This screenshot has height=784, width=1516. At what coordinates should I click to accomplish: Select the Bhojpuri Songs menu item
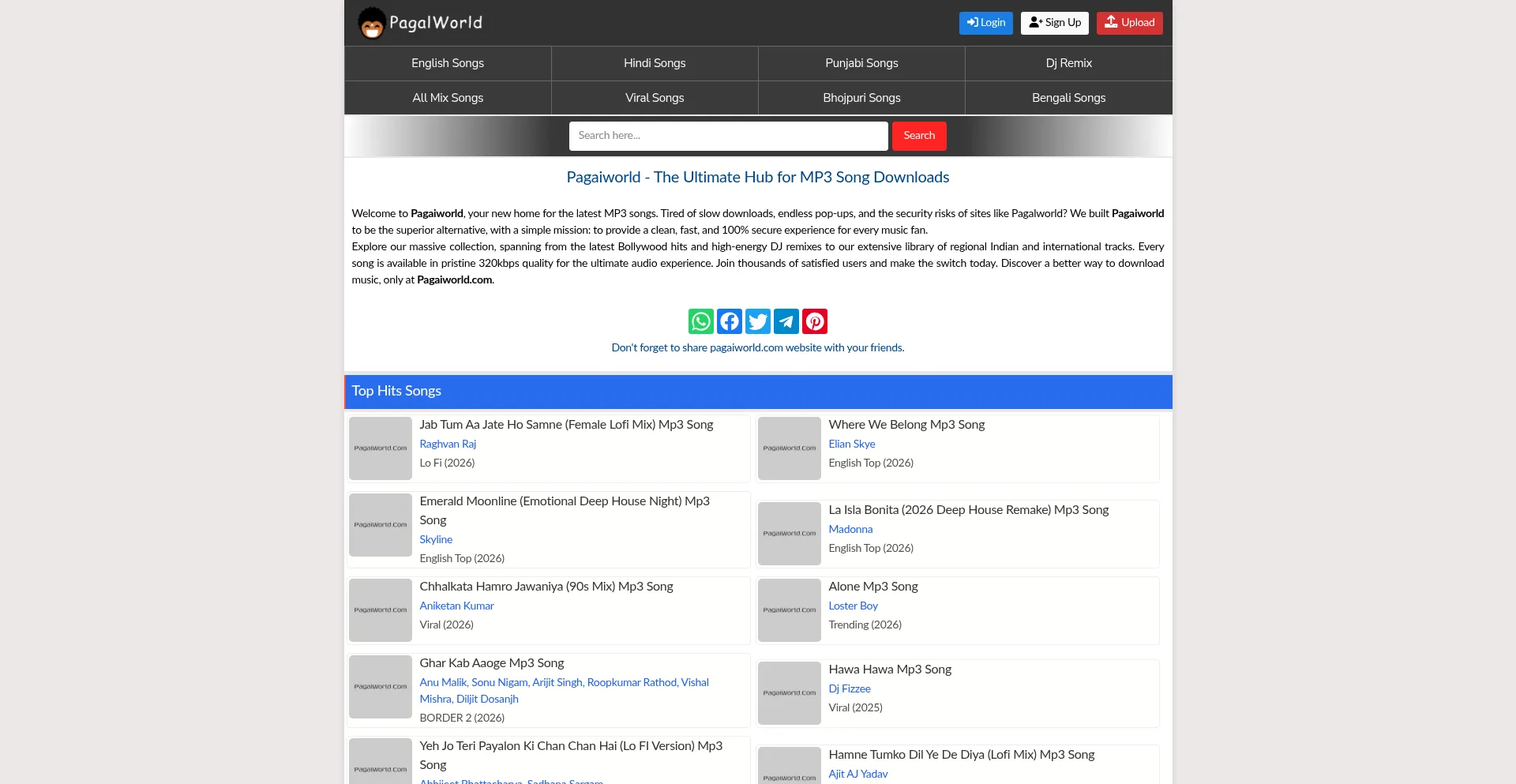click(x=861, y=98)
